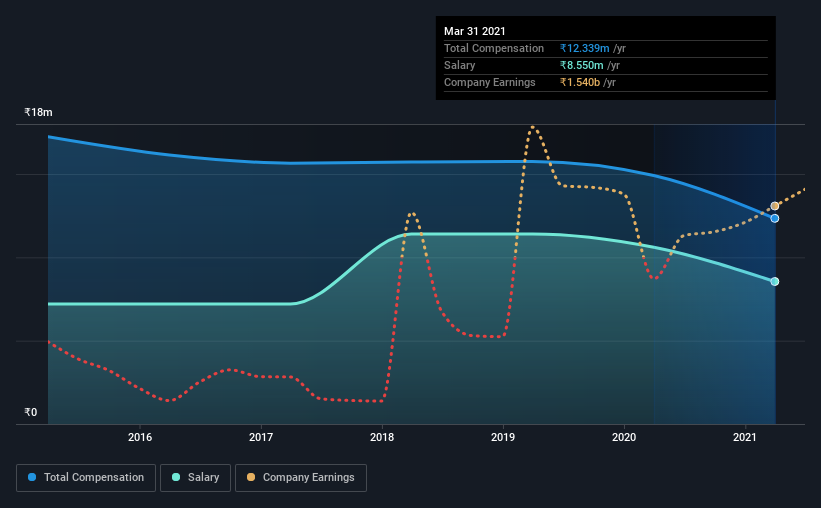Click the Total Compensation tooltip row label
The height and width of the screenshot is (508, 821).
[x=494, y=49]
